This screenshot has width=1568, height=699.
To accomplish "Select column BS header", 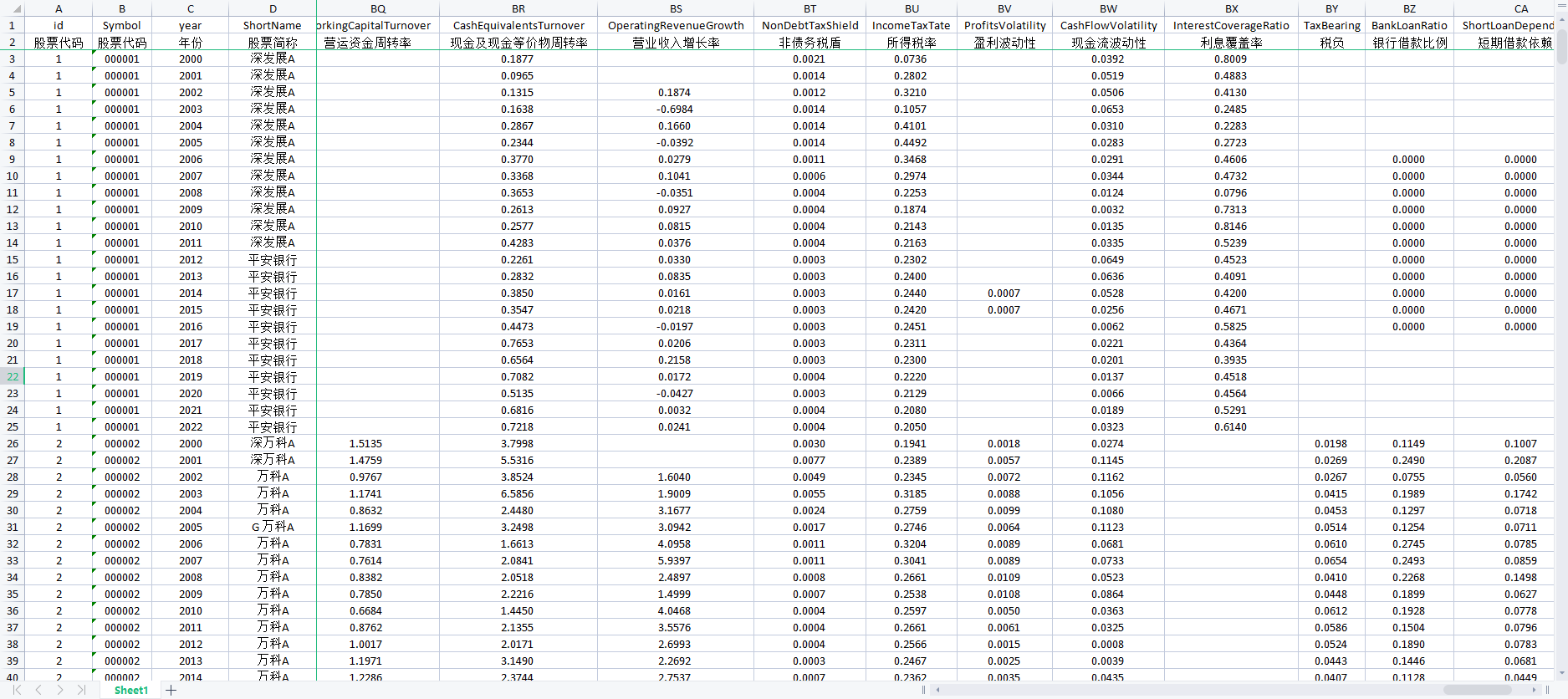I will (676, 8).
